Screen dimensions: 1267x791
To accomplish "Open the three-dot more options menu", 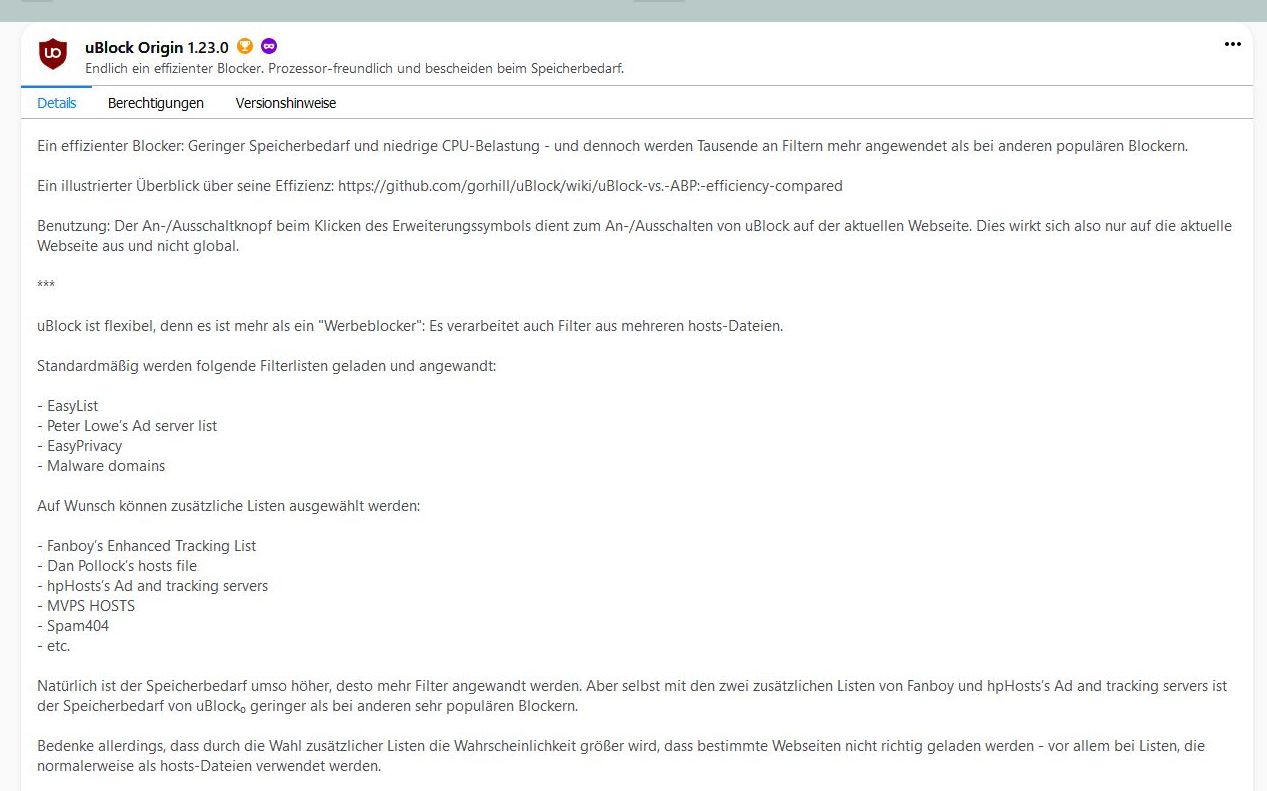I will coord(1232,45).
